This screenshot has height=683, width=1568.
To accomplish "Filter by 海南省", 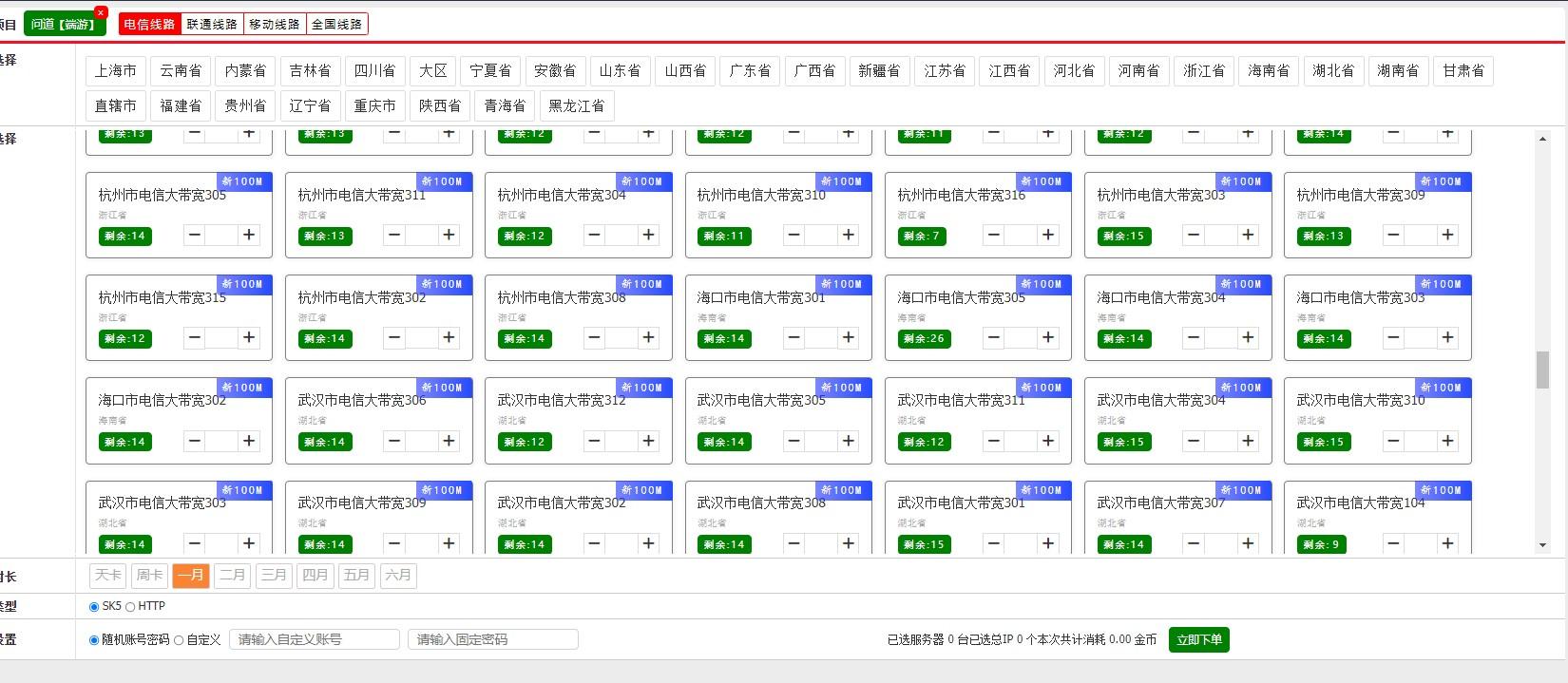I will point(1269,70).
